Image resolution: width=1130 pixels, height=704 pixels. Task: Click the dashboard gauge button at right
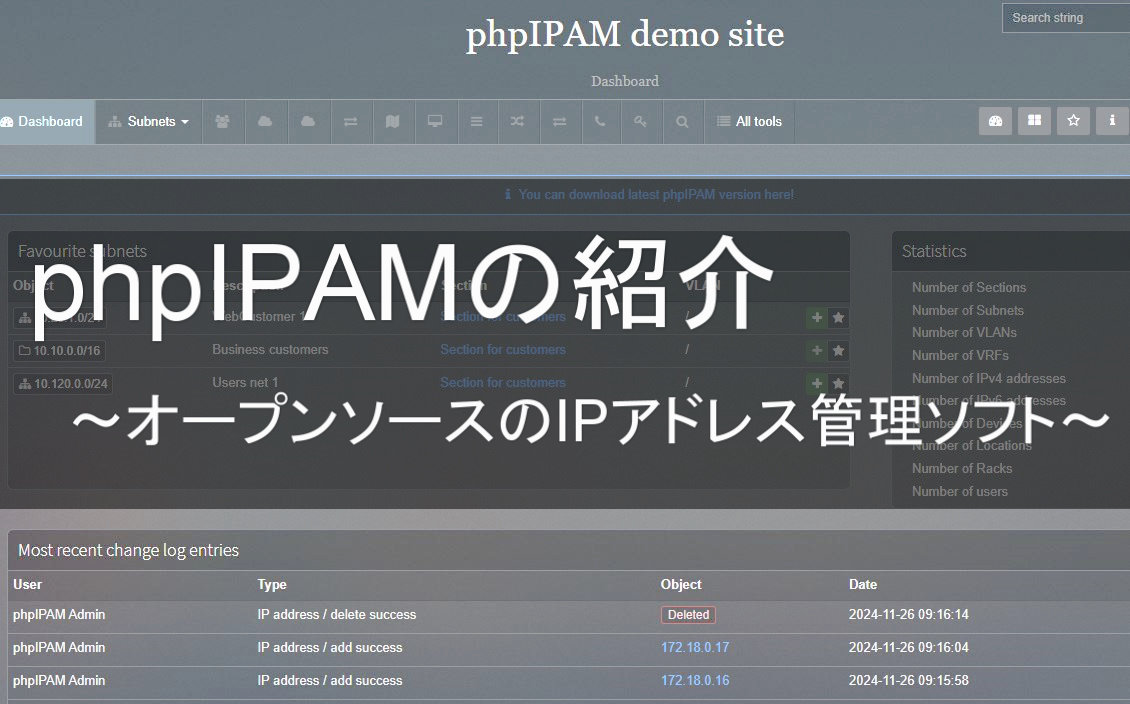pyautogui.click(x=995, y=121)
